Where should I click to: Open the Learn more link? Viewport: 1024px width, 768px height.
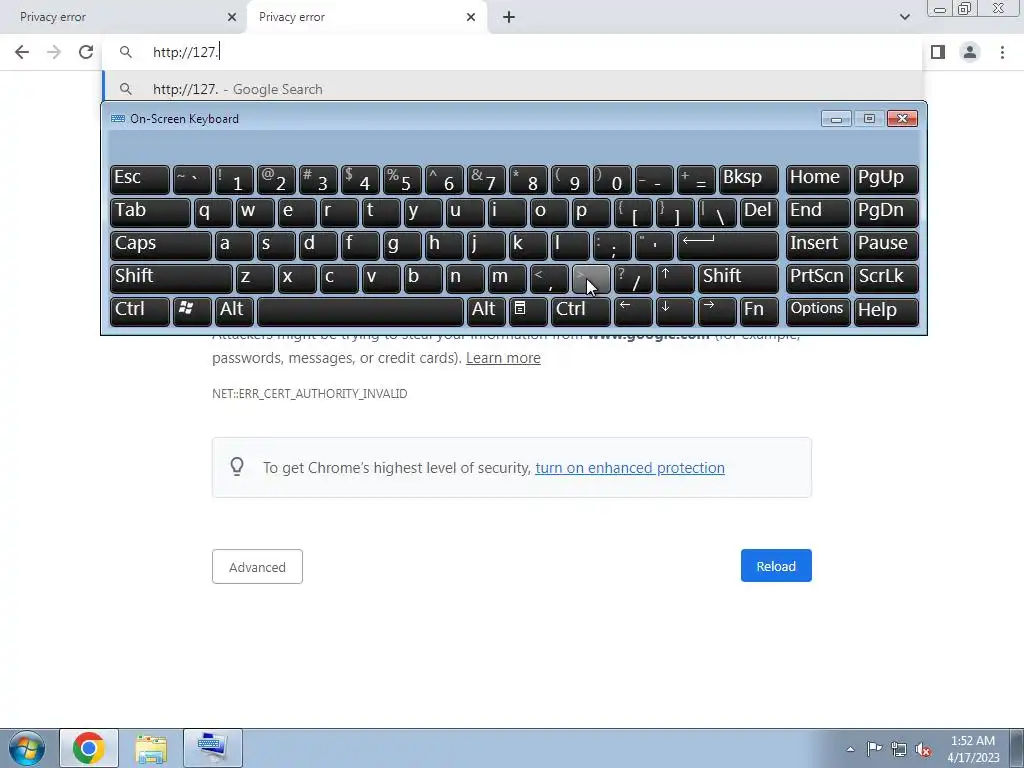pyautogui.click(x=503, y=358)
